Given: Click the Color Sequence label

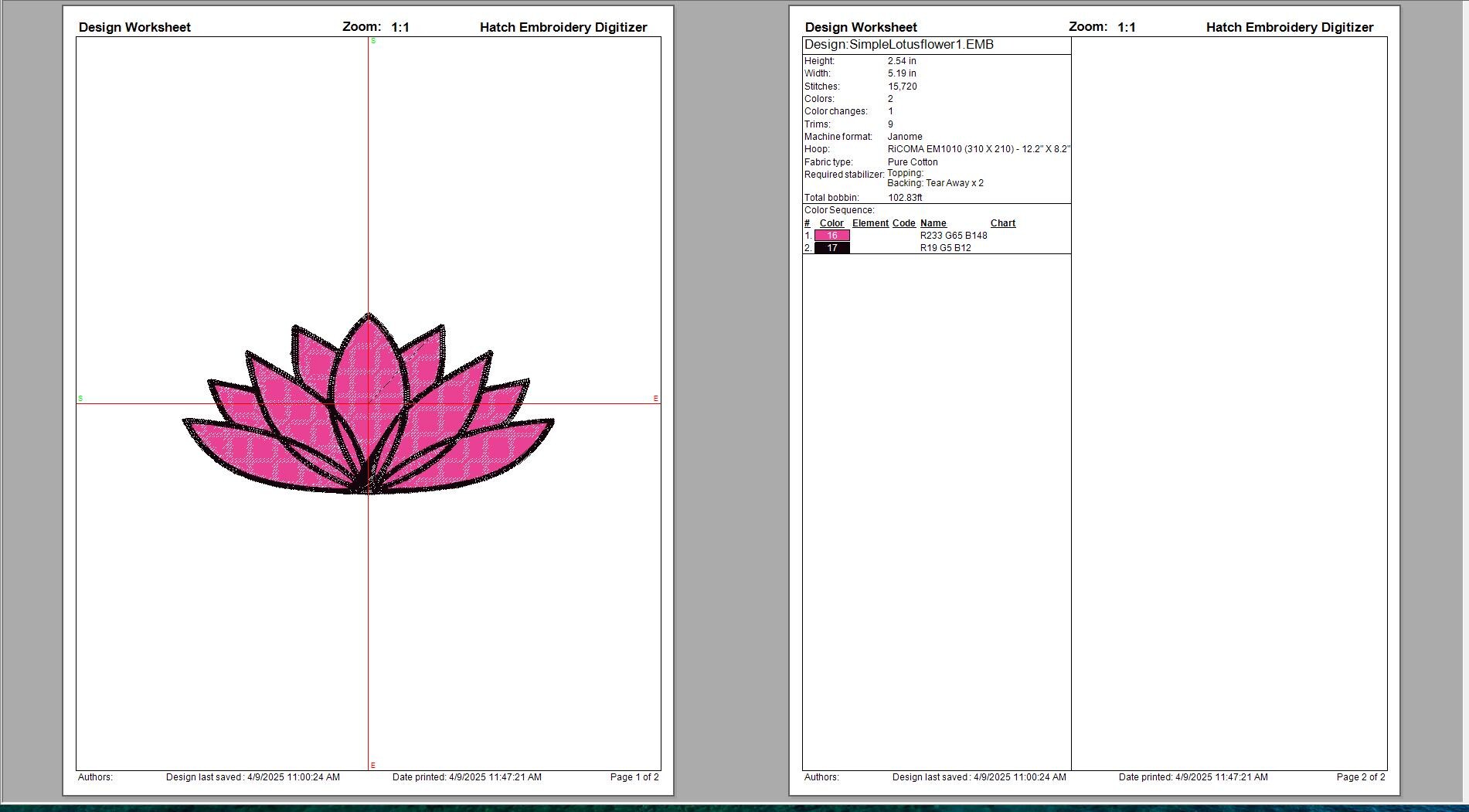Looking at the screenshot, I should 839,210.
